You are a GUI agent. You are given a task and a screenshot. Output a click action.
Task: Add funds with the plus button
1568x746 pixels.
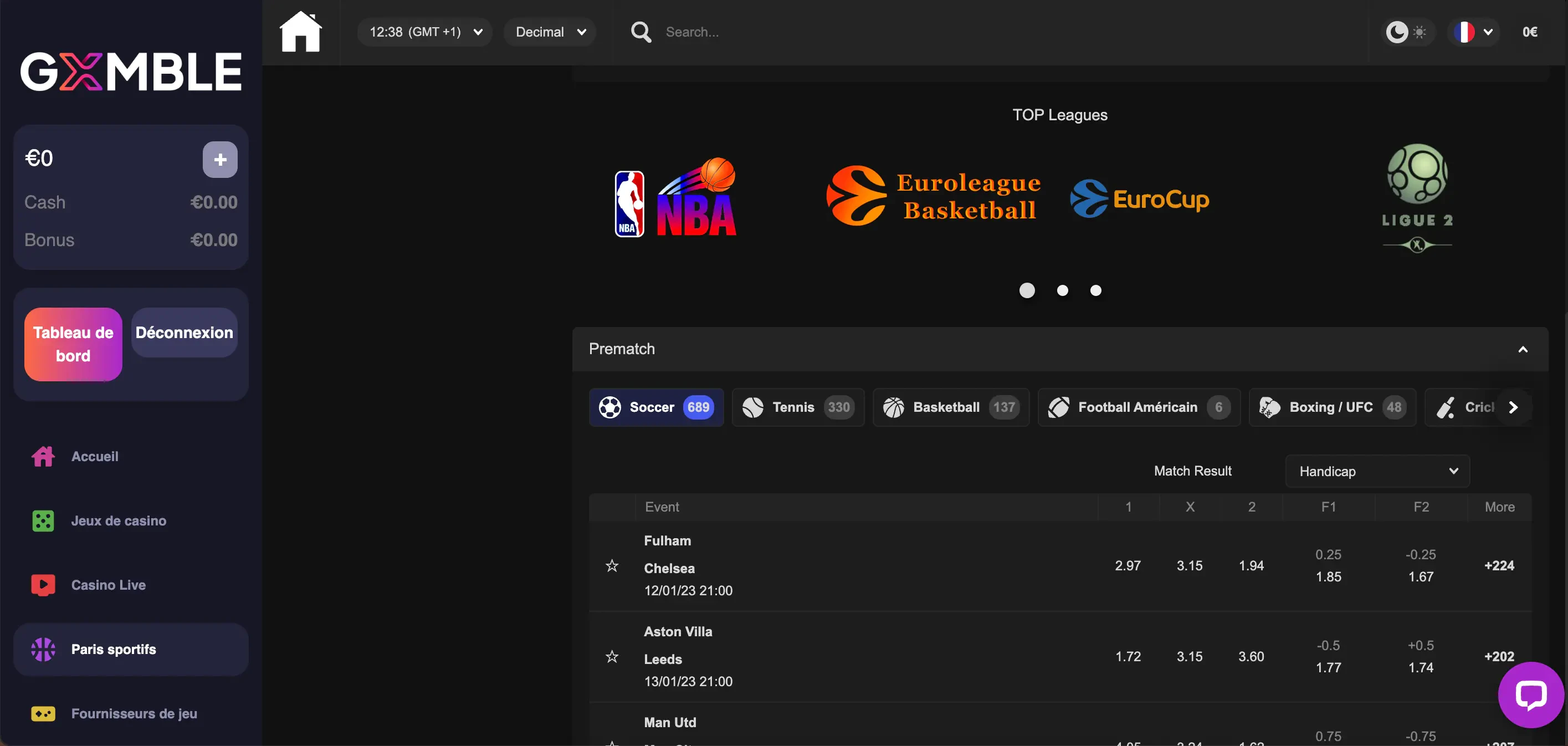(x=220, y=160)
